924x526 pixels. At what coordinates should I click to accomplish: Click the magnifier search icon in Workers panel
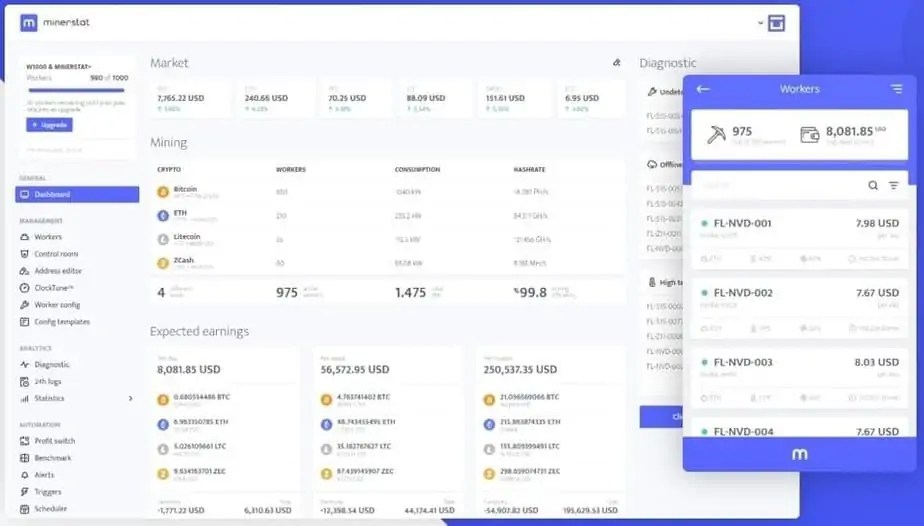873,186
